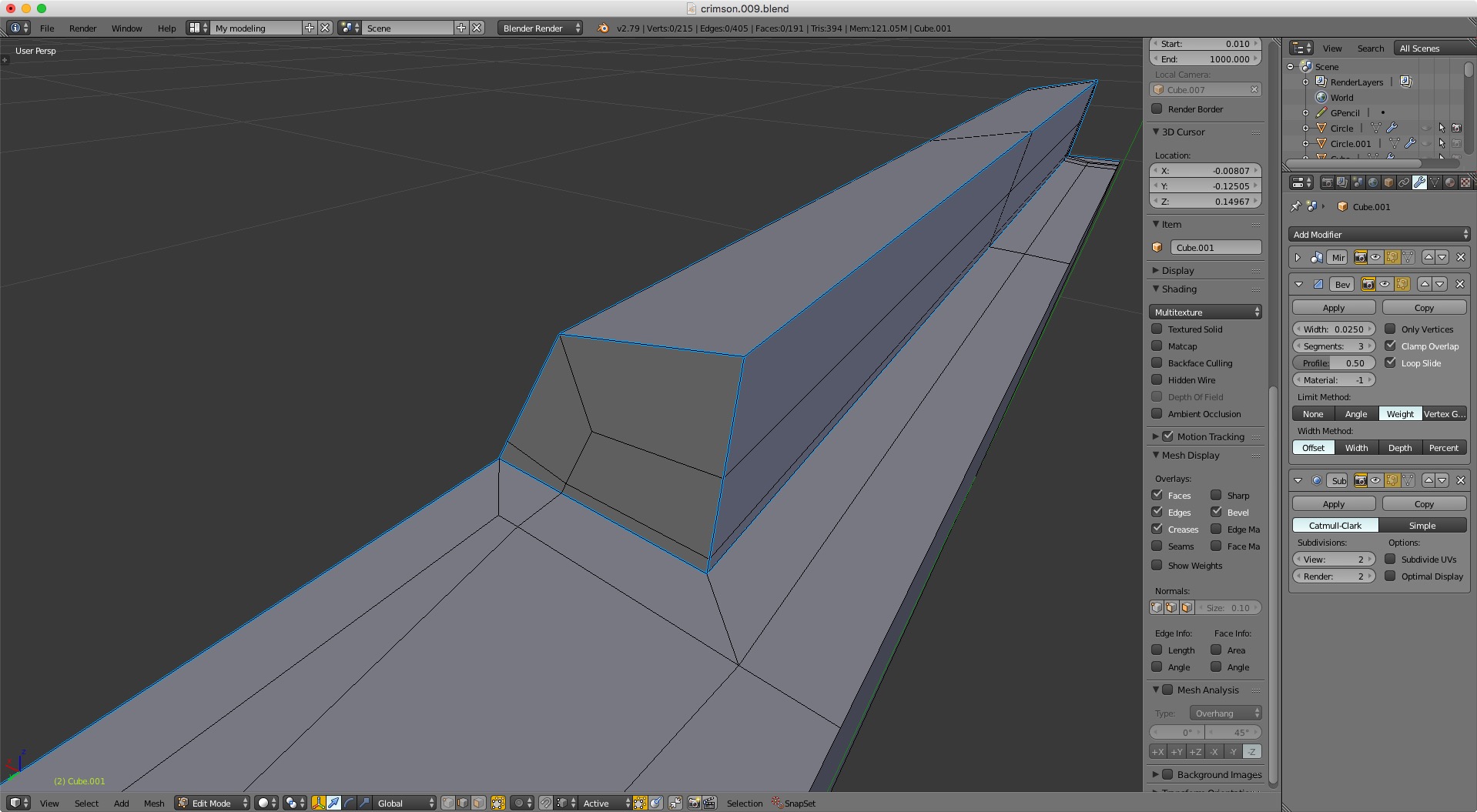Viewport: 1477px width, 812px height.
Task: Open the Render menu
Action: click(82, 28)
